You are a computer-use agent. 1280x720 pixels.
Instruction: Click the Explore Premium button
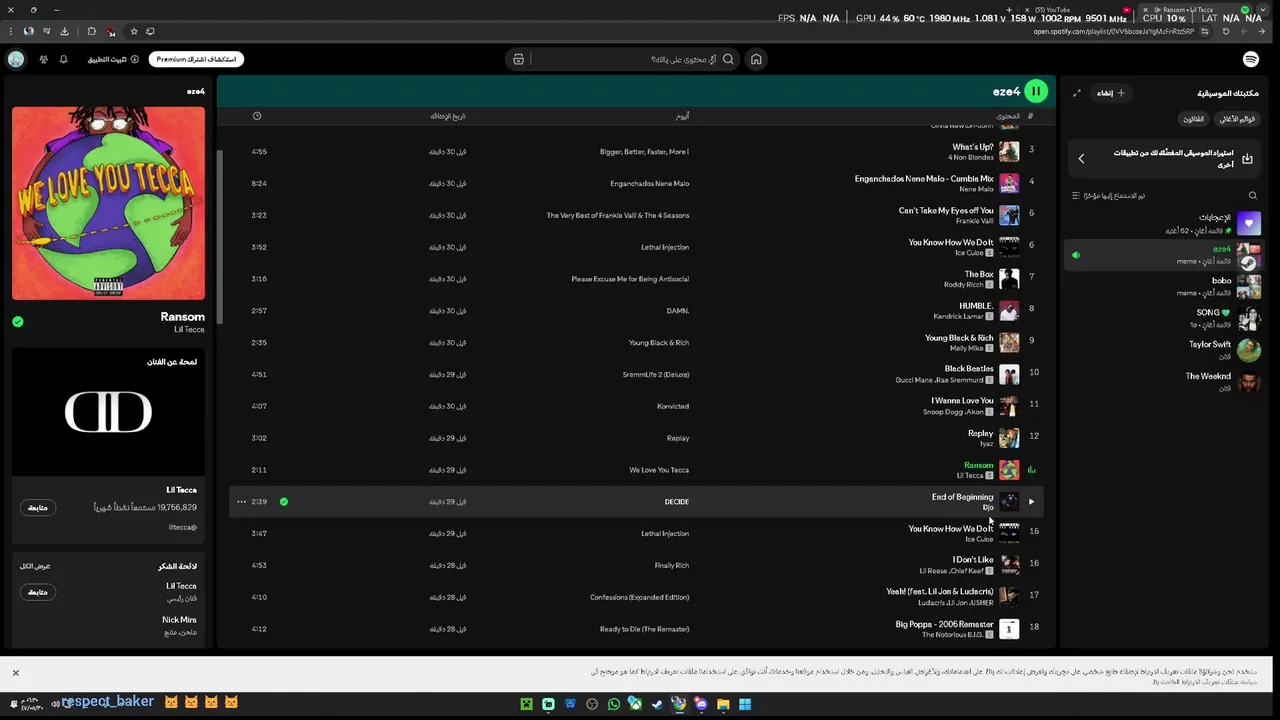click(197, 59)
